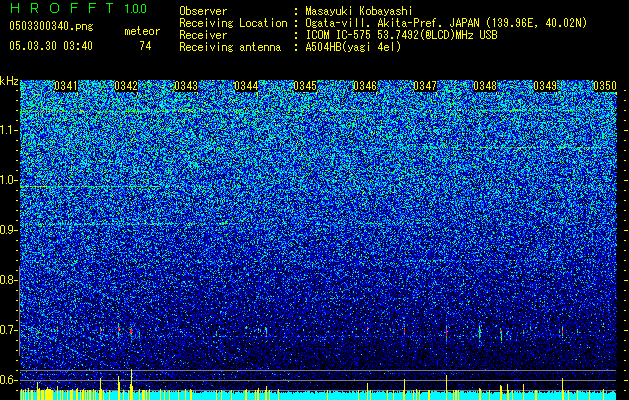Screen dimensions: 629x400
Task: Click the 0343 time marker
Action: pos(186,86)
